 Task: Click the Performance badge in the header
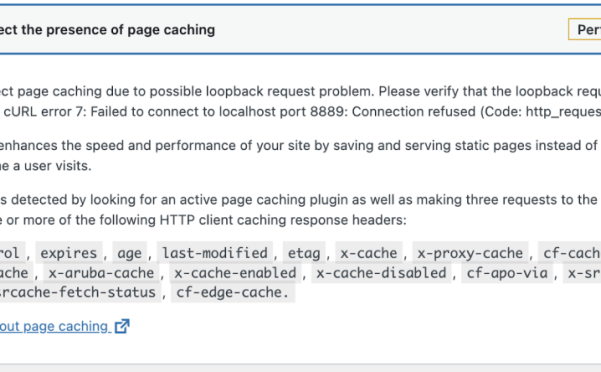[x=585, y=29]
